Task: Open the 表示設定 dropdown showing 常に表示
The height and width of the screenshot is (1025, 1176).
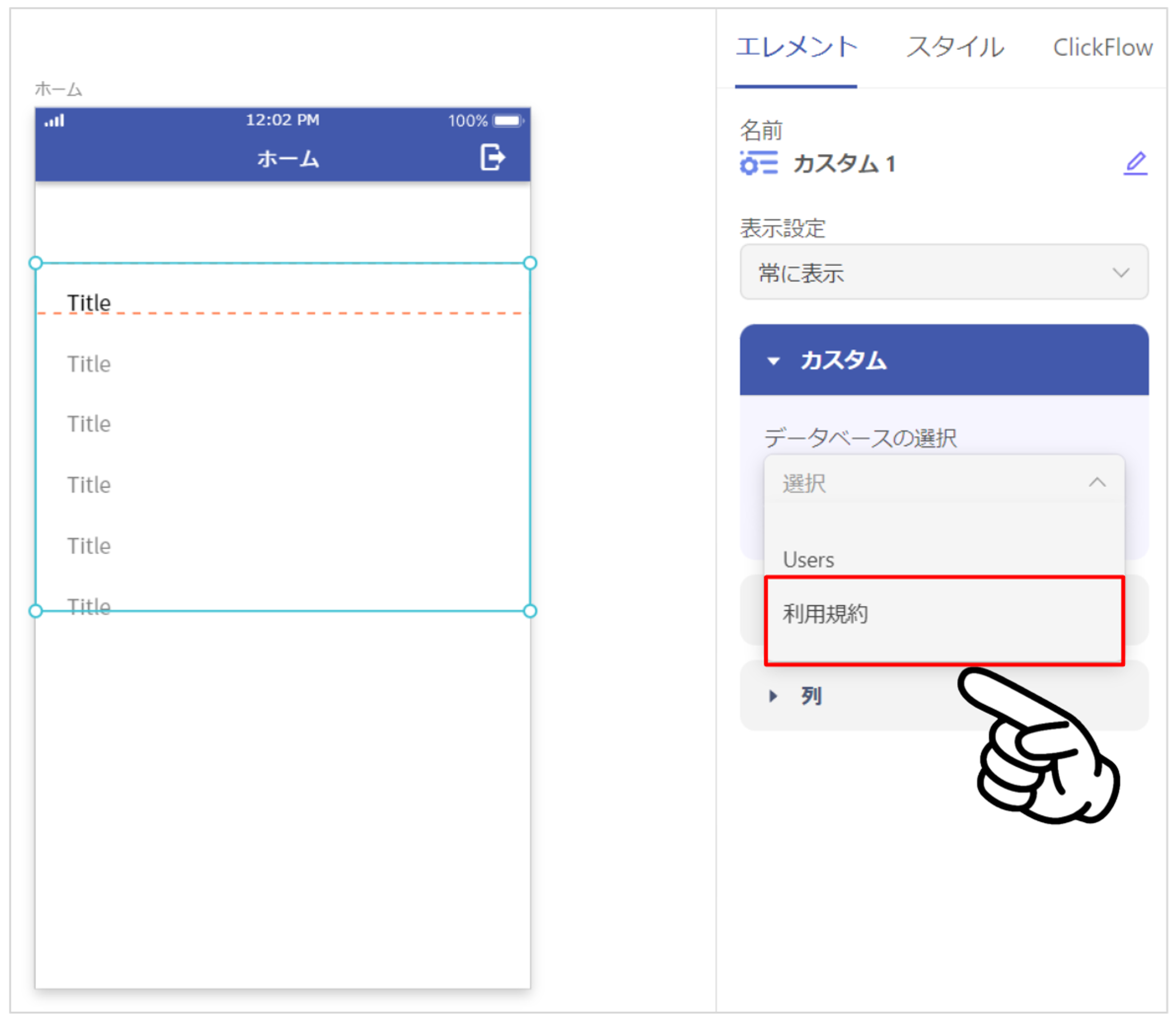Action: pyautogui.click(x=944, y=272)
